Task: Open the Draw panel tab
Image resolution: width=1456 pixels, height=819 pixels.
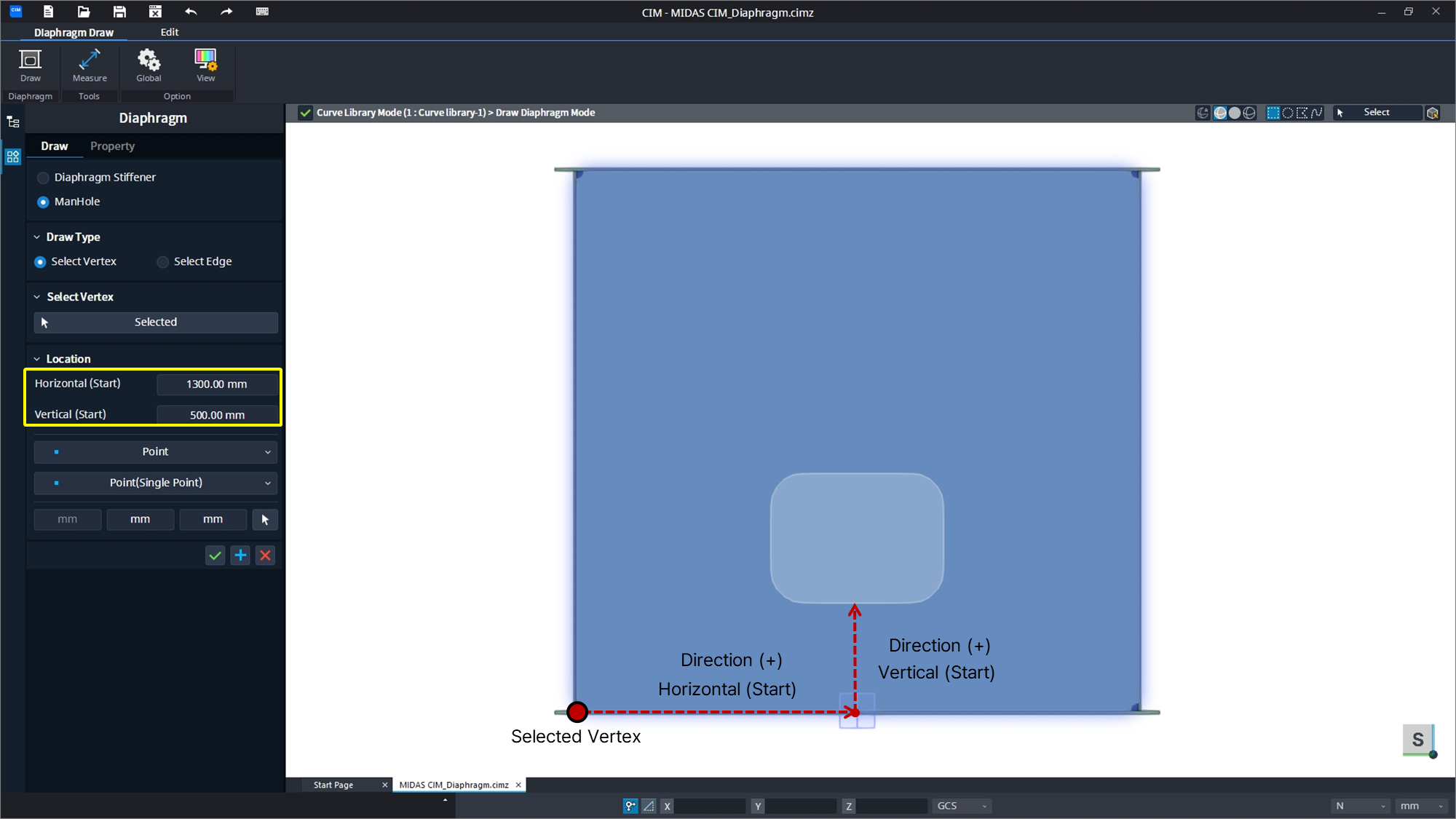Action: click(55, 146)
